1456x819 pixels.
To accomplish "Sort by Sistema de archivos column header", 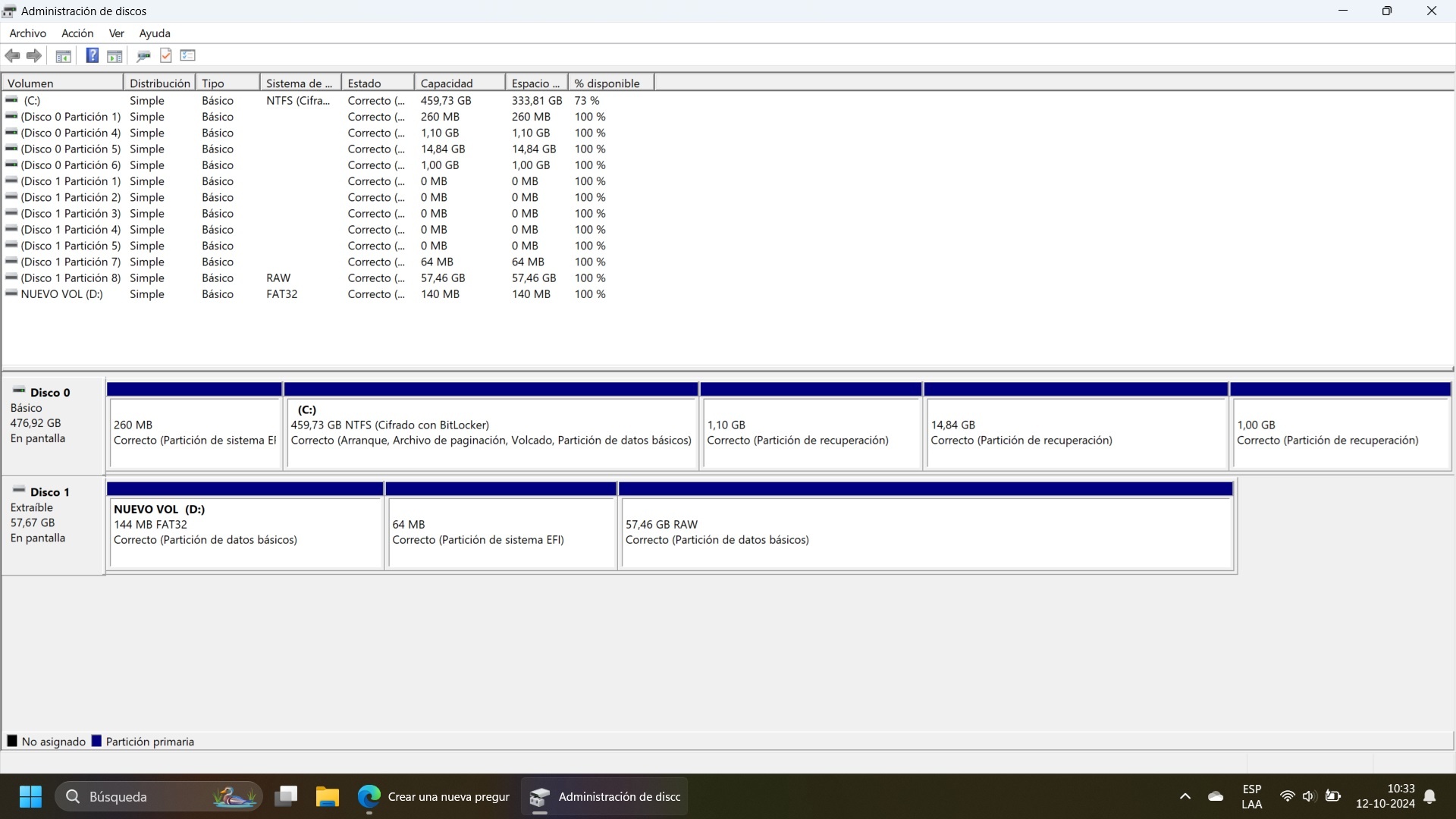I will 300,83.
